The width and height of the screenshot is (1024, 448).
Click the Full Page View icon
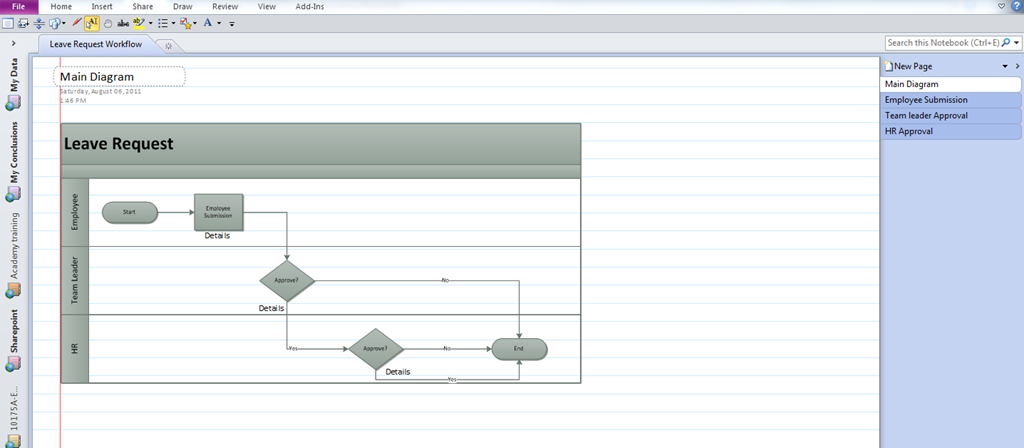pyautogui.click(x=8, y=22)
